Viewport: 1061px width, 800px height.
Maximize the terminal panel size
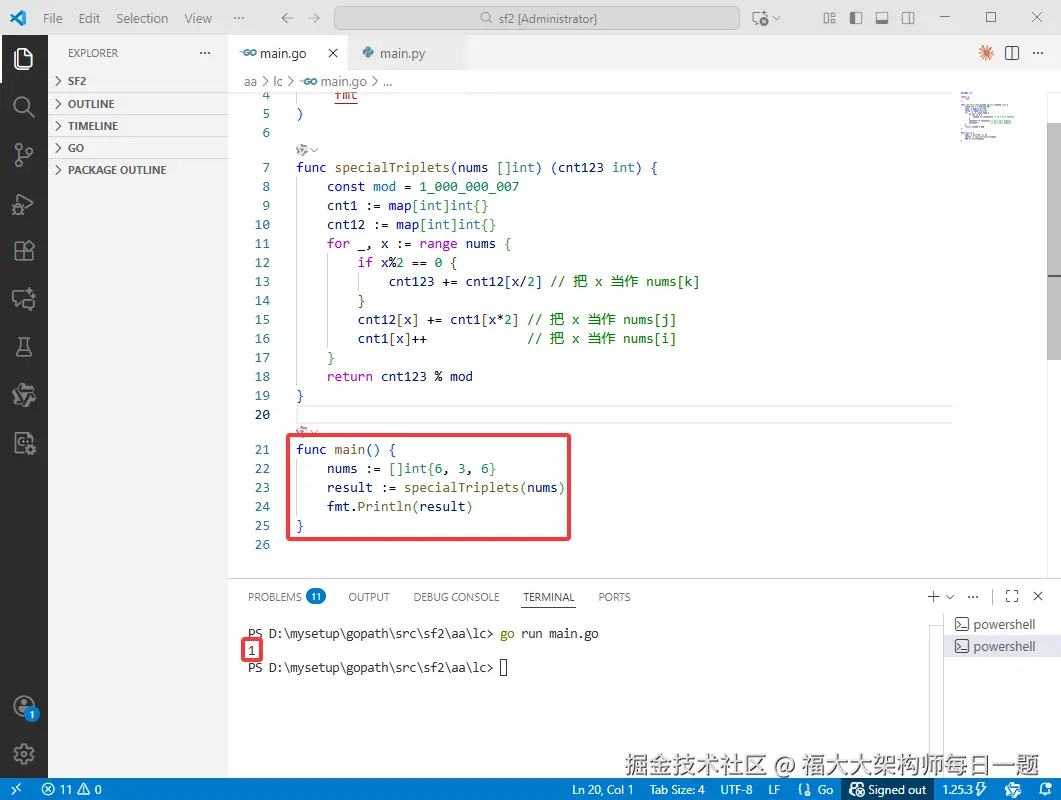pos(1012,596)
